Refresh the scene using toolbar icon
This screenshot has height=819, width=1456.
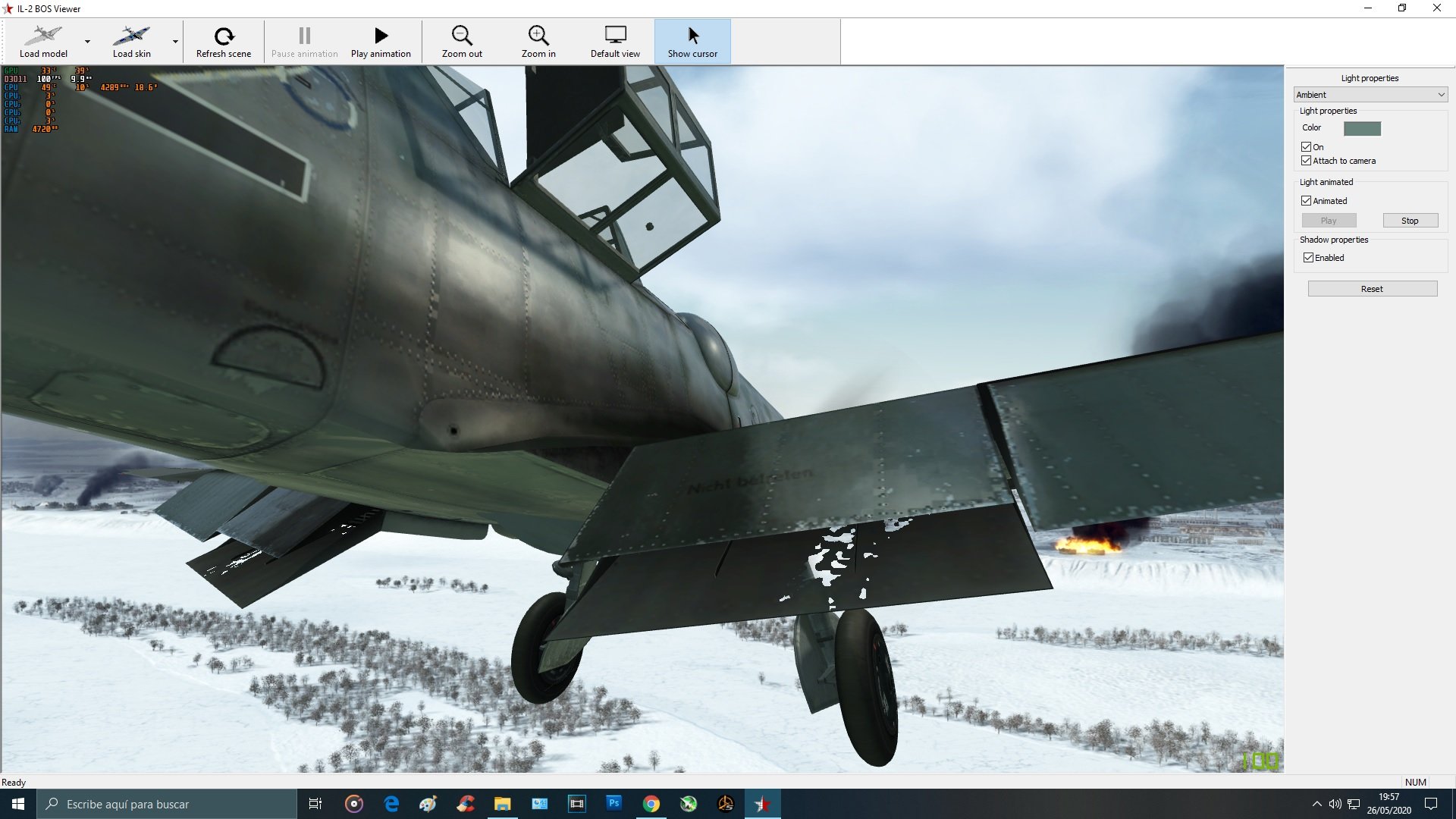tap(224, 36)
